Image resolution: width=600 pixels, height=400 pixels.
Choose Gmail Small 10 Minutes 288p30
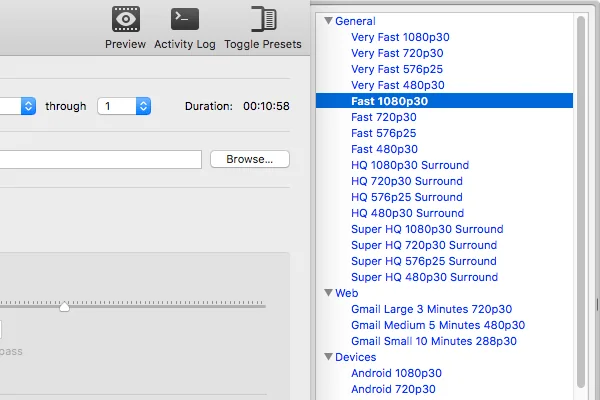tap(434, 341)
